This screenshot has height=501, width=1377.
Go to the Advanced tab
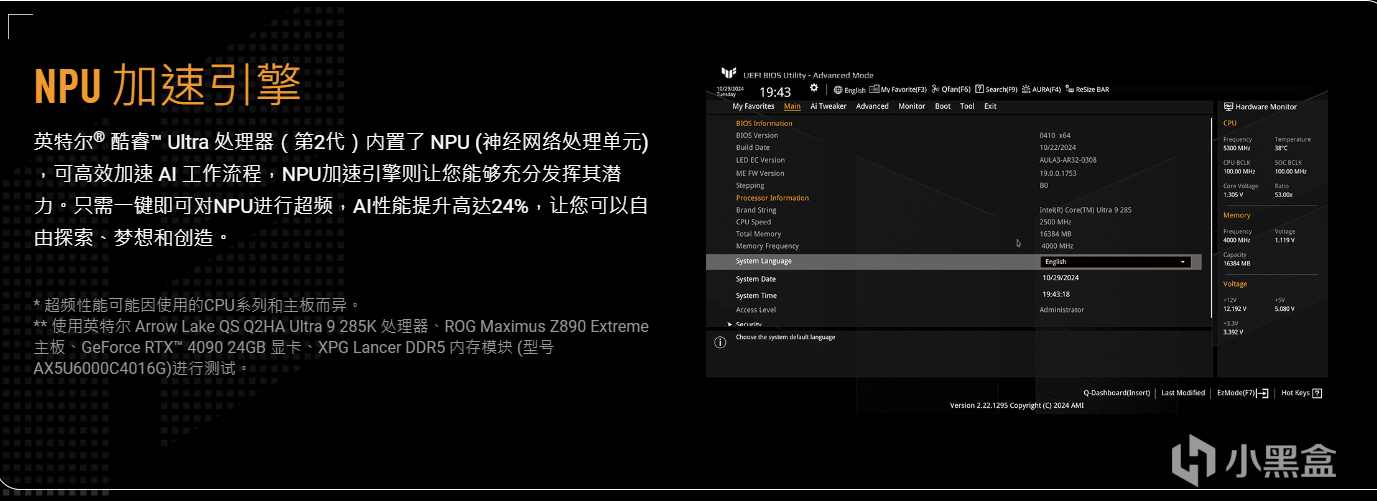pyautogui.click(x=872, y=106)
